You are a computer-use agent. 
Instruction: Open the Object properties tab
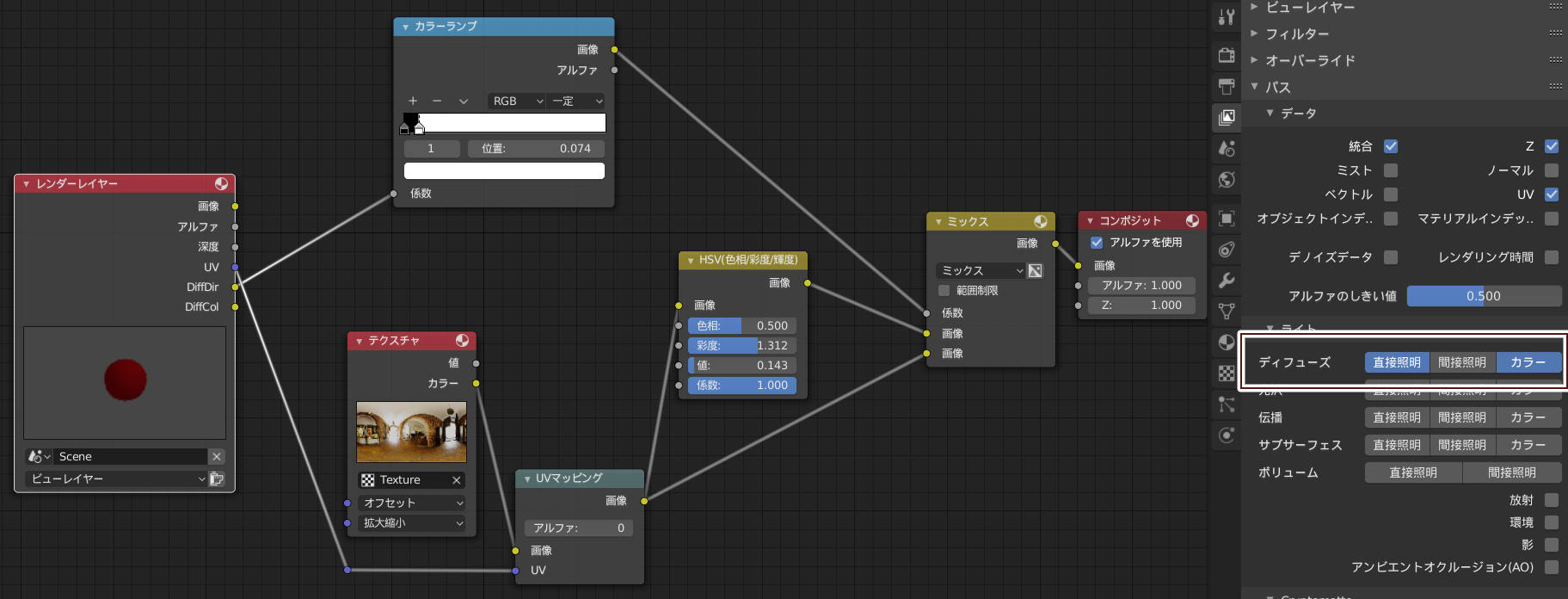[x=1227, y=219]
